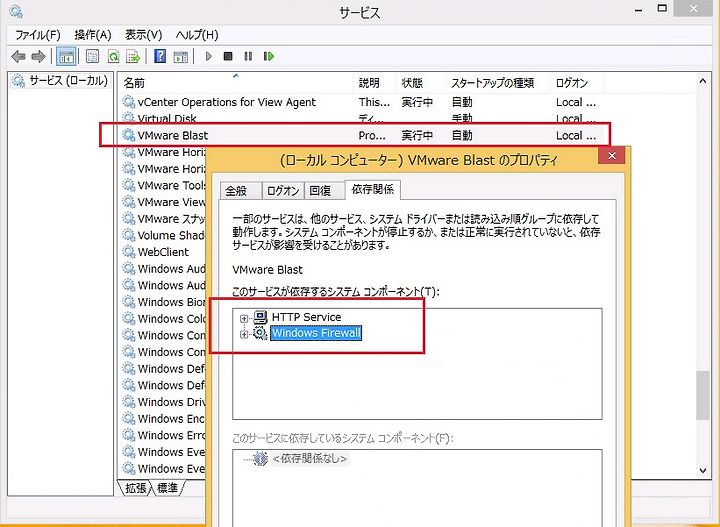
Task: Maximize the サービス window
Action: pos(662,8)
